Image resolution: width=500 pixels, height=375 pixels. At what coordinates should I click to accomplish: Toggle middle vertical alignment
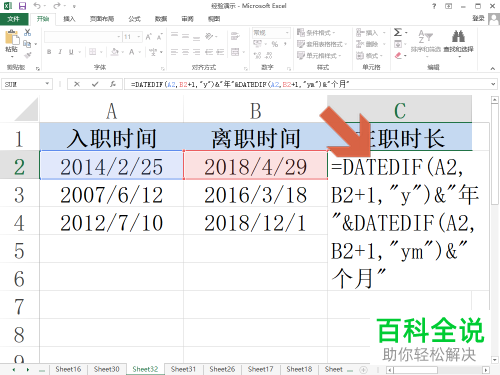(x=186, y=36)
